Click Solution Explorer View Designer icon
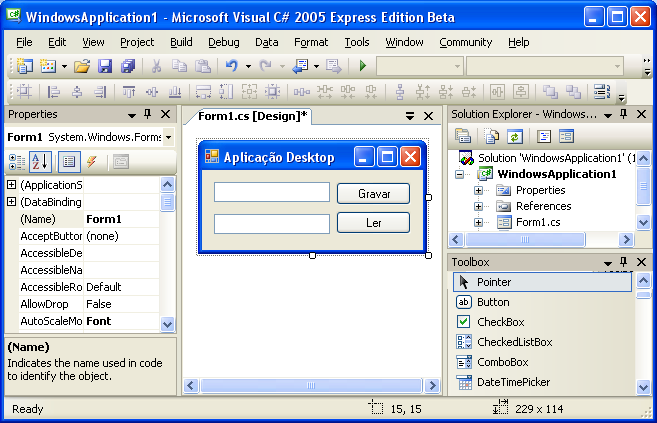 tap(566, 136)
